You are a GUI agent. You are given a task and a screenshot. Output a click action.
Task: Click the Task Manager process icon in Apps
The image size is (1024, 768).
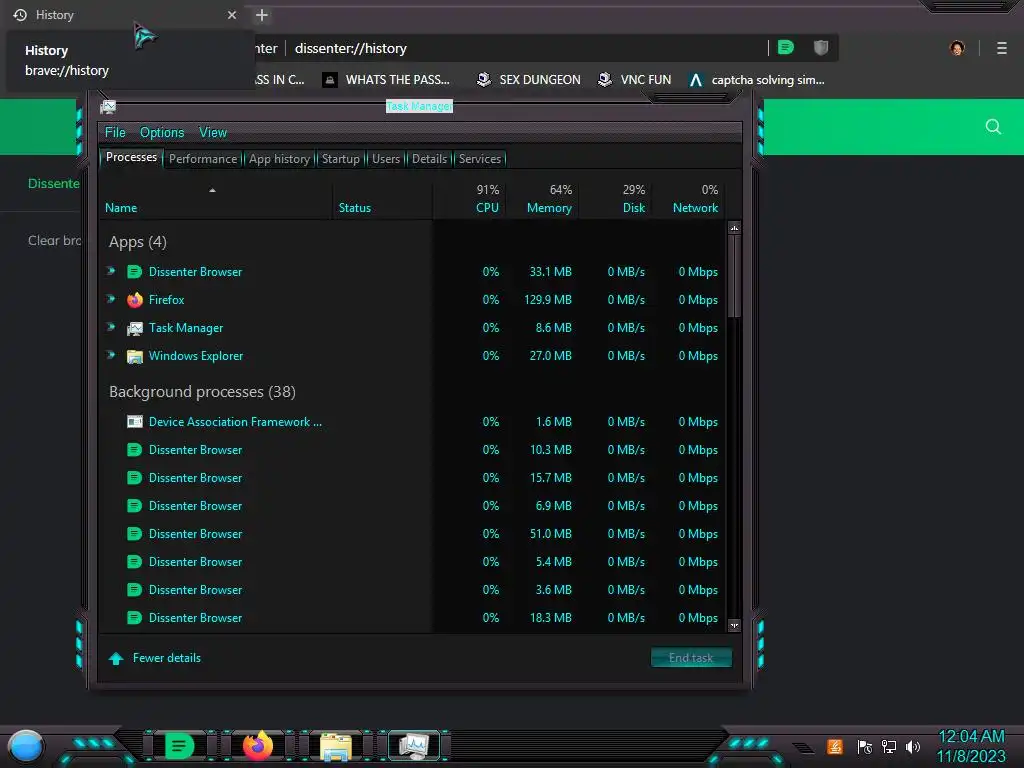point(135,328)
